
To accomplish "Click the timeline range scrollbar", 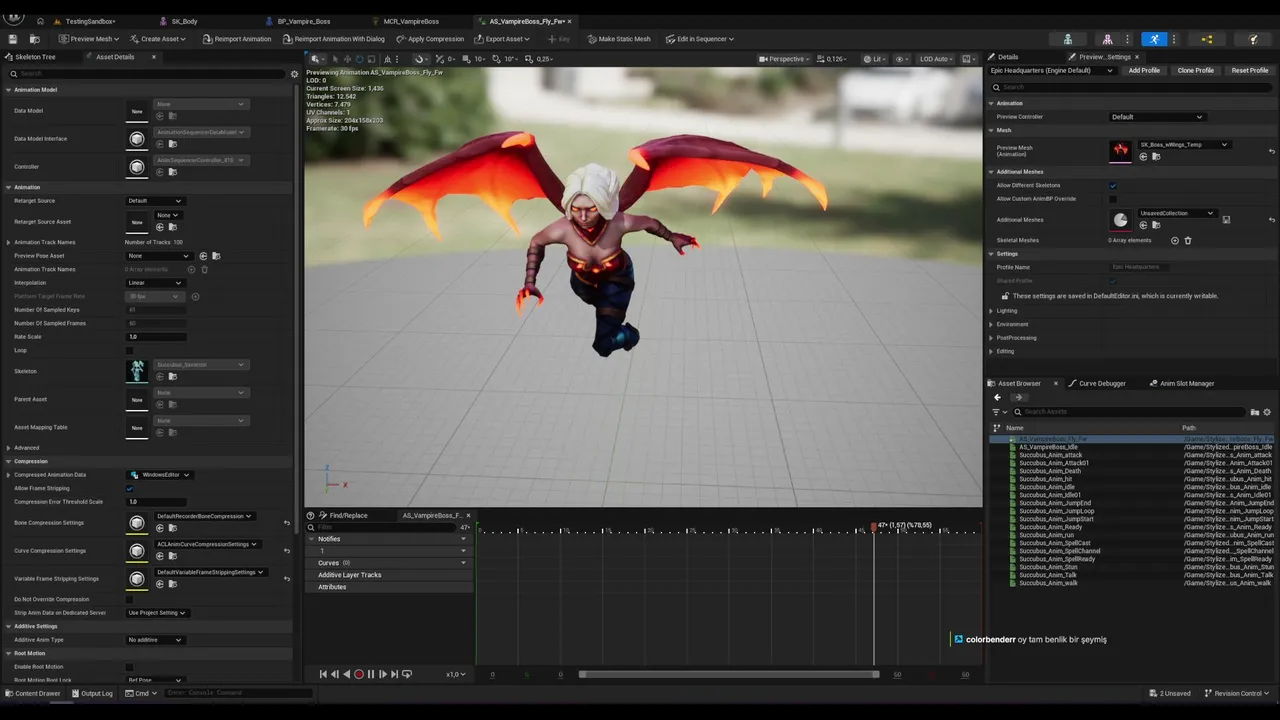I will click(728, 674).
